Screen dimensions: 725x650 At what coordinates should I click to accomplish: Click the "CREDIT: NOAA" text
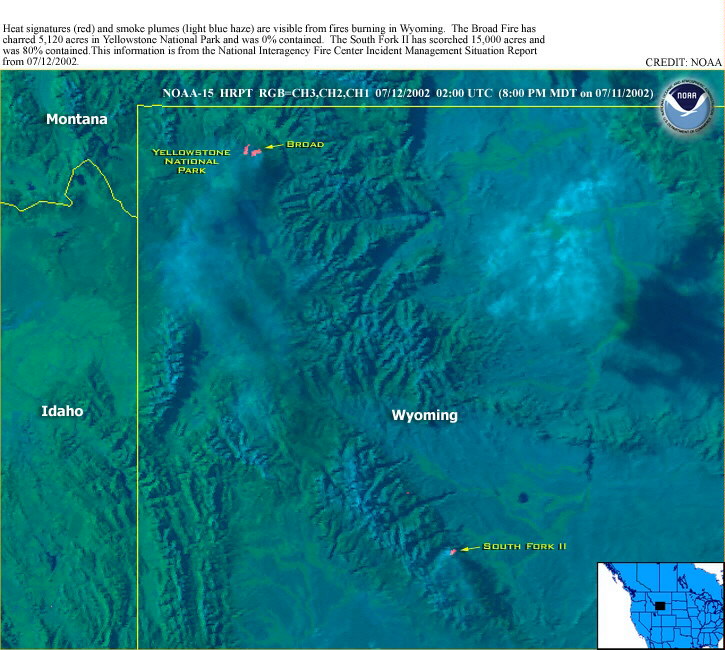683,62
